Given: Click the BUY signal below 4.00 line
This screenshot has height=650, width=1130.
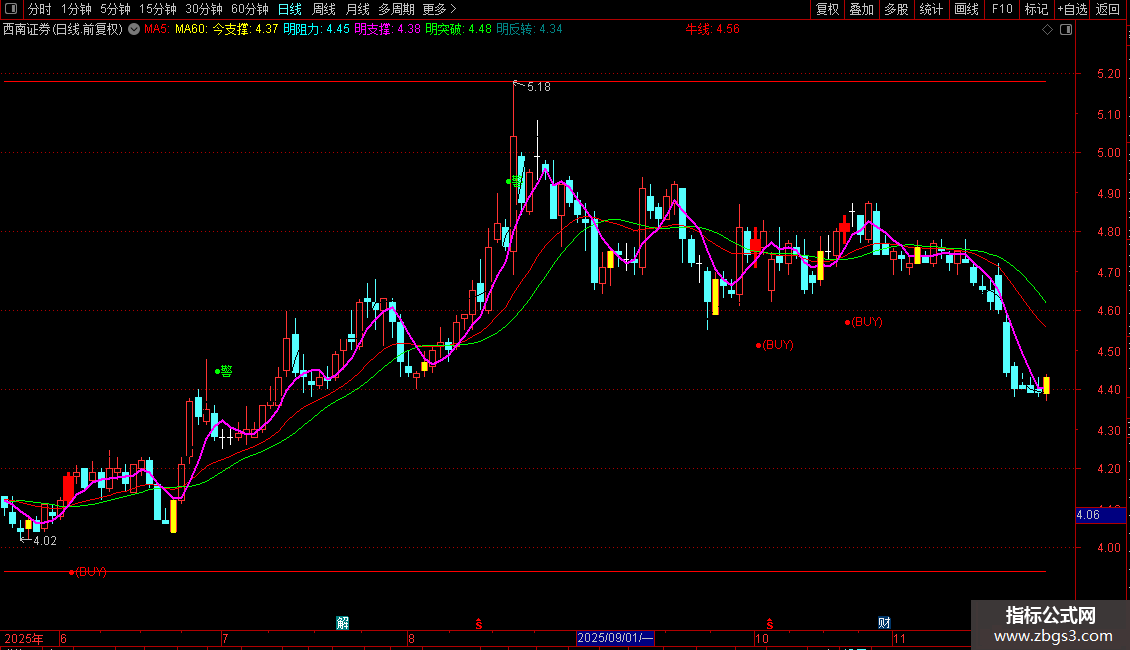Looking at the screenshot, I should [88, 571].
